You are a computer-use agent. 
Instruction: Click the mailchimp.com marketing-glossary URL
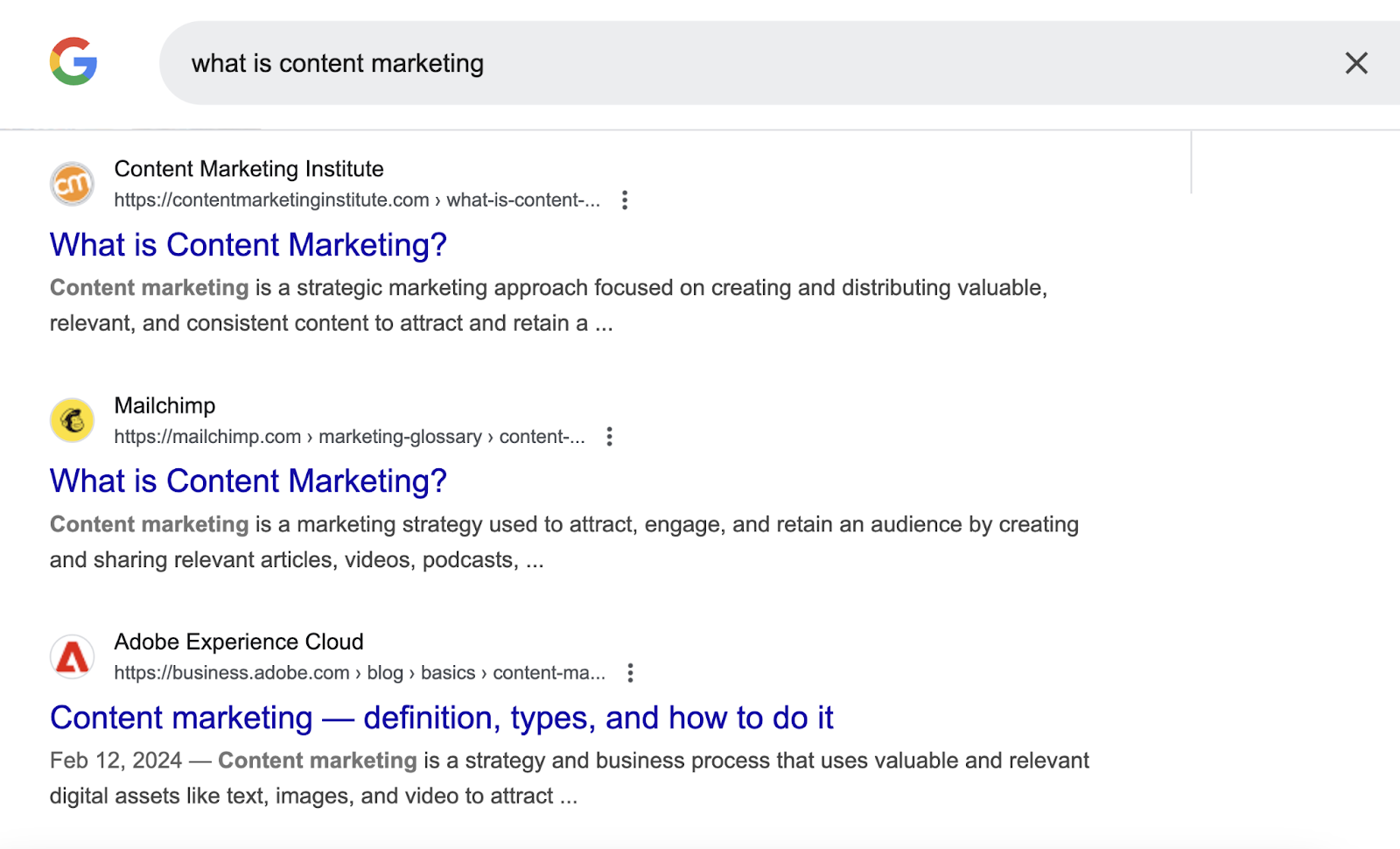point(348,437)
